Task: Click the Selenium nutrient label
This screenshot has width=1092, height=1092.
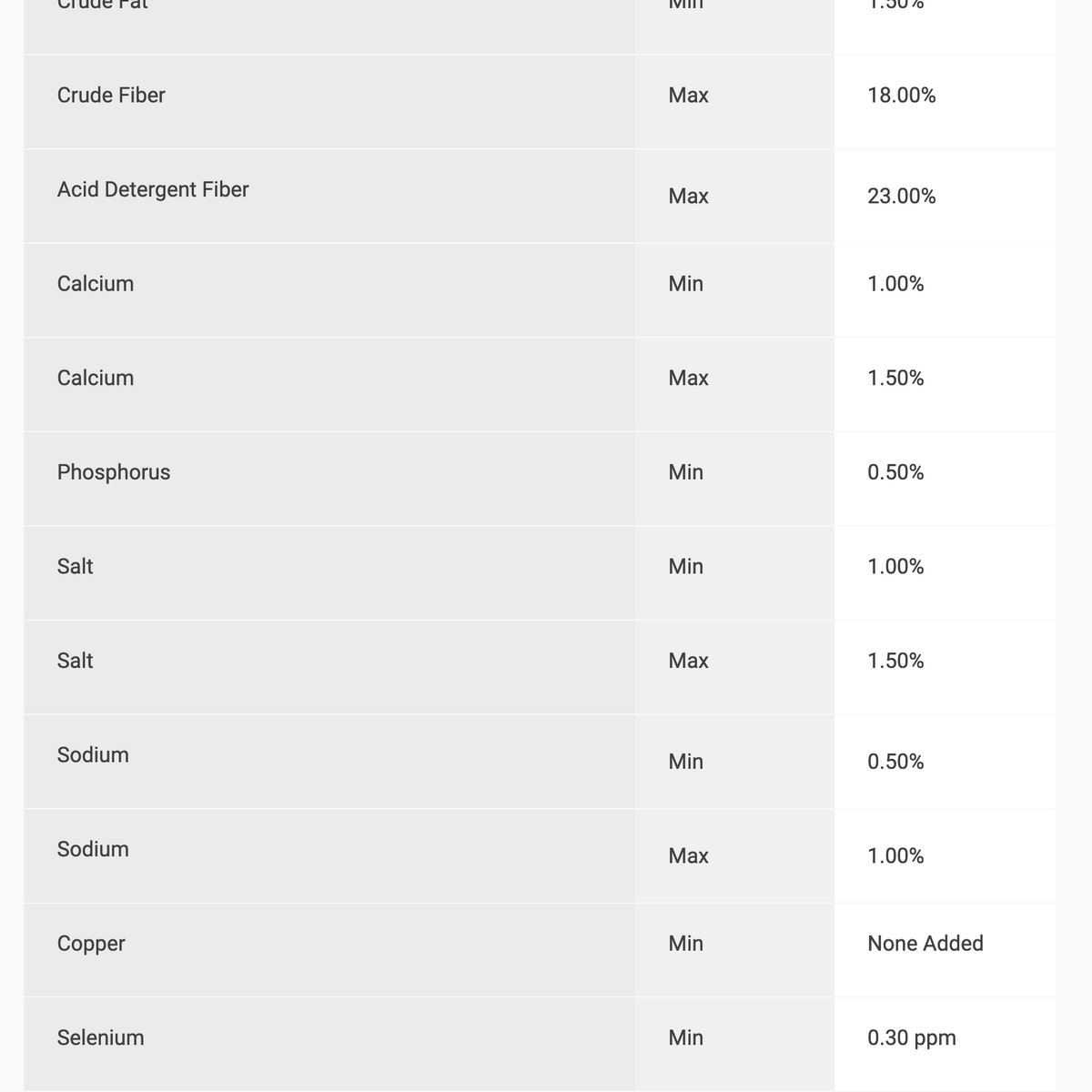Action: (x=100, y=1037)
